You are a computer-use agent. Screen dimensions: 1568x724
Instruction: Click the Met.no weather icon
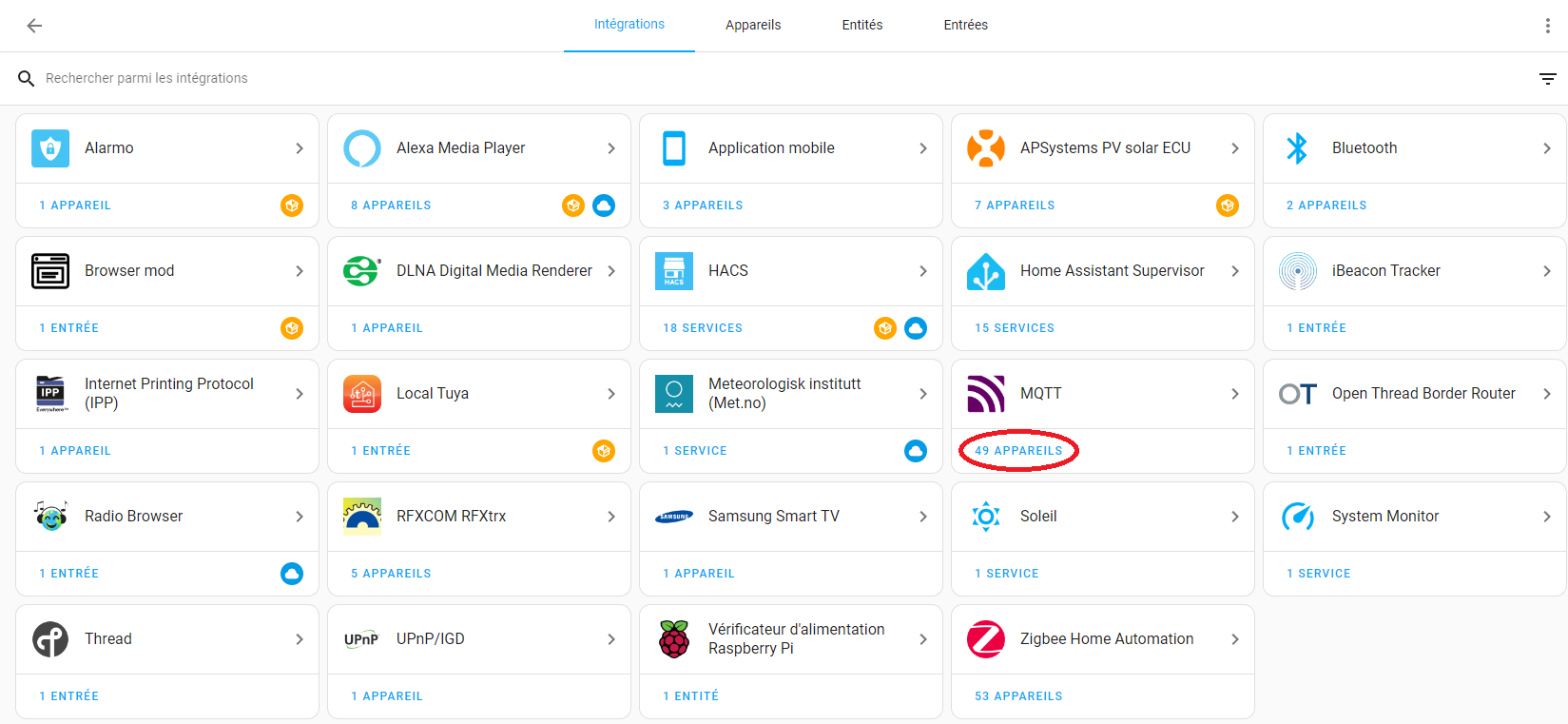(x=674, y=394)
